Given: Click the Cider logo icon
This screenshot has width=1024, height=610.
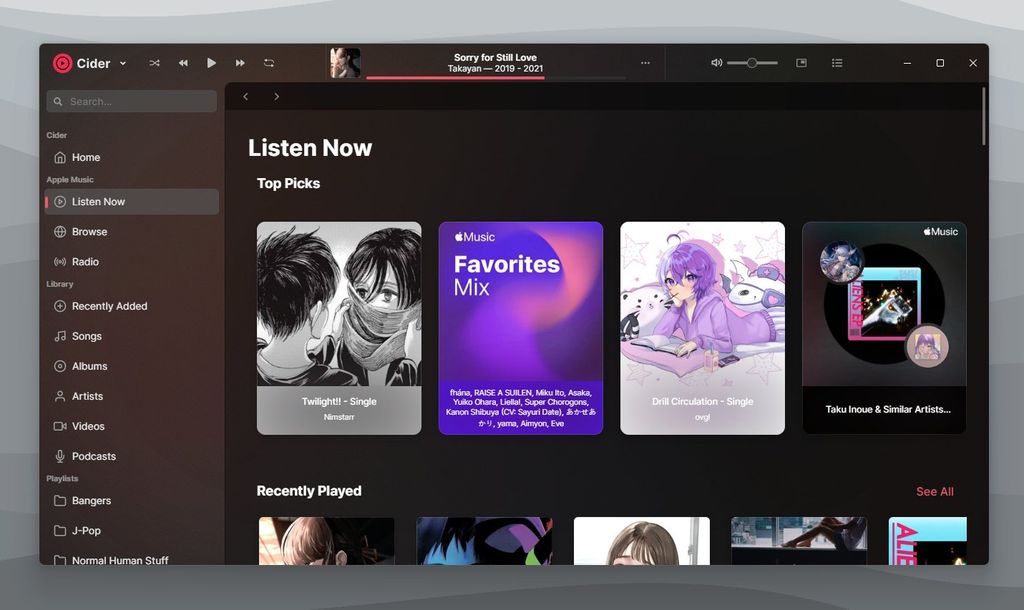Looking at the screenshot, I should (62, 62).
